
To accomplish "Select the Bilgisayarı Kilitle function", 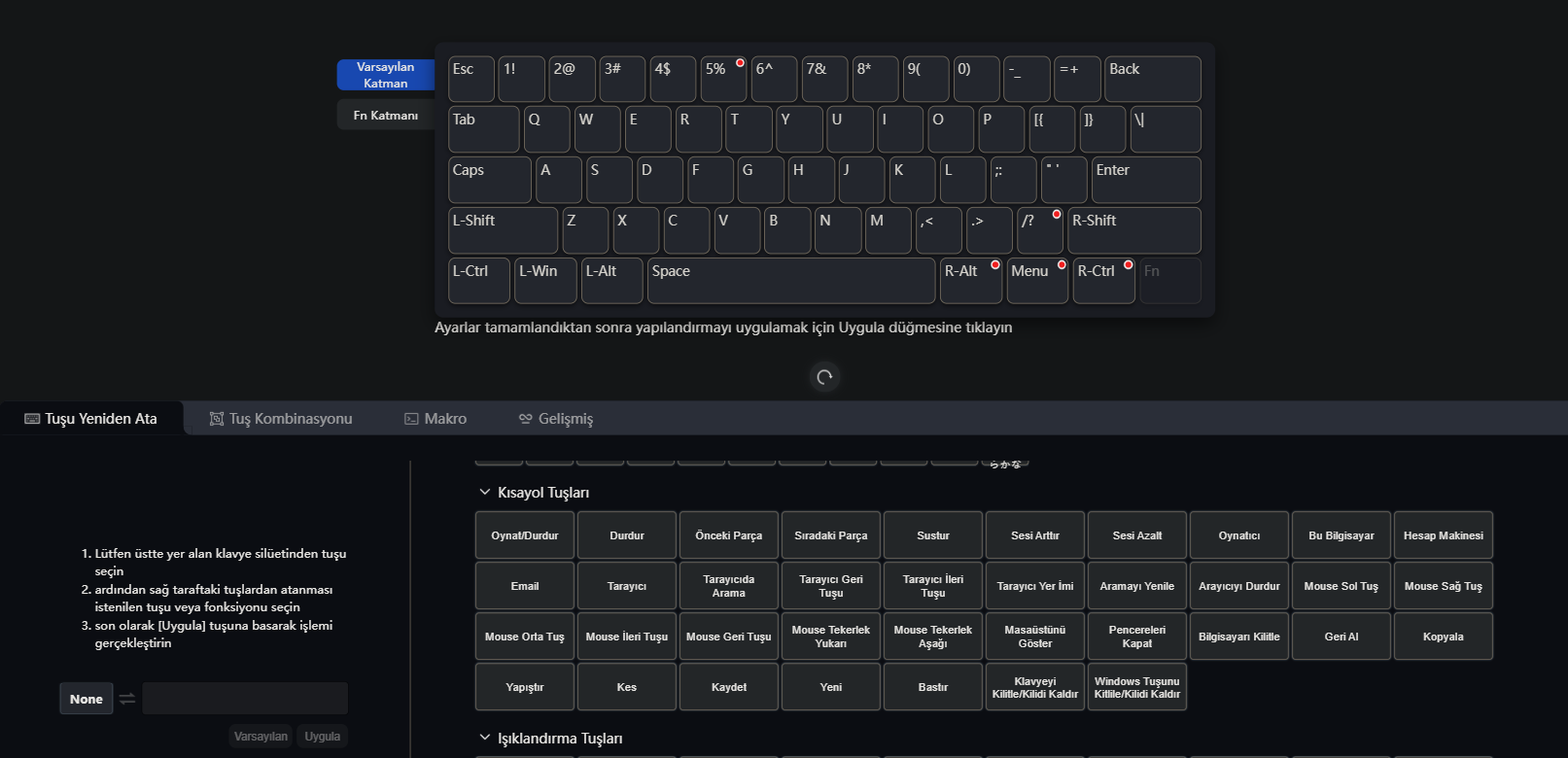I will click(1238, 637).
